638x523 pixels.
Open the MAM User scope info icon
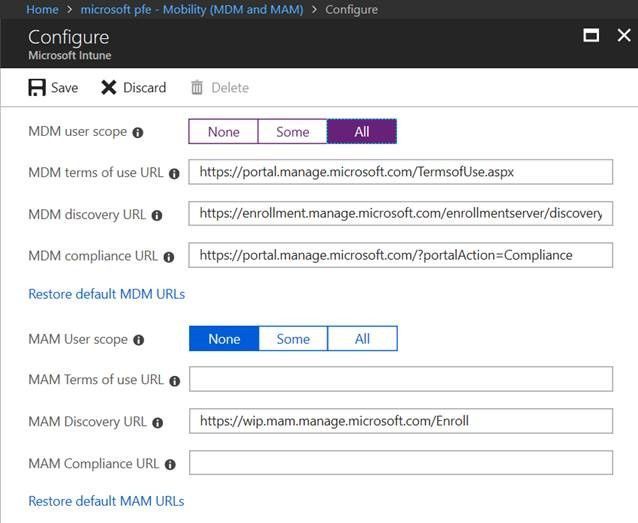(x=139, y=340)
